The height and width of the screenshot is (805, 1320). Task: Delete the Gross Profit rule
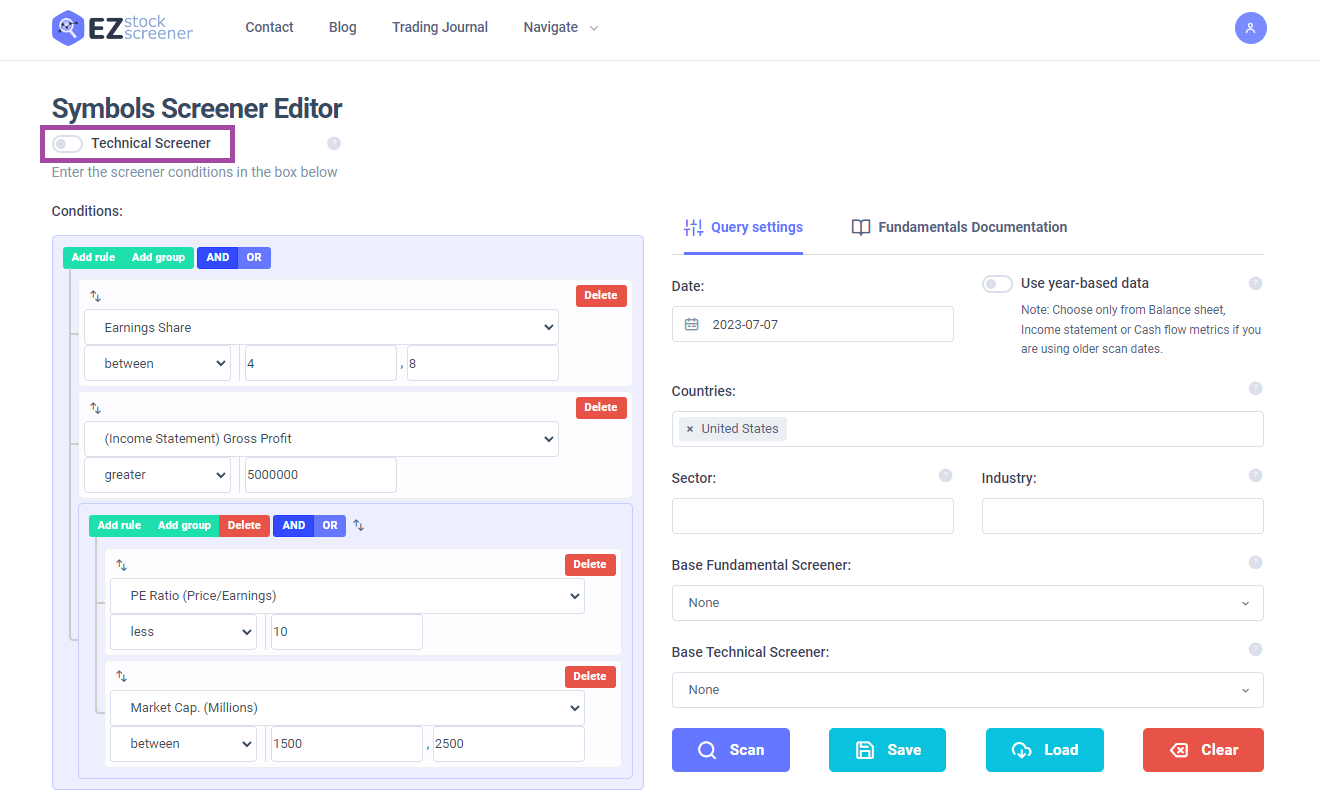[x=601, y=408]
